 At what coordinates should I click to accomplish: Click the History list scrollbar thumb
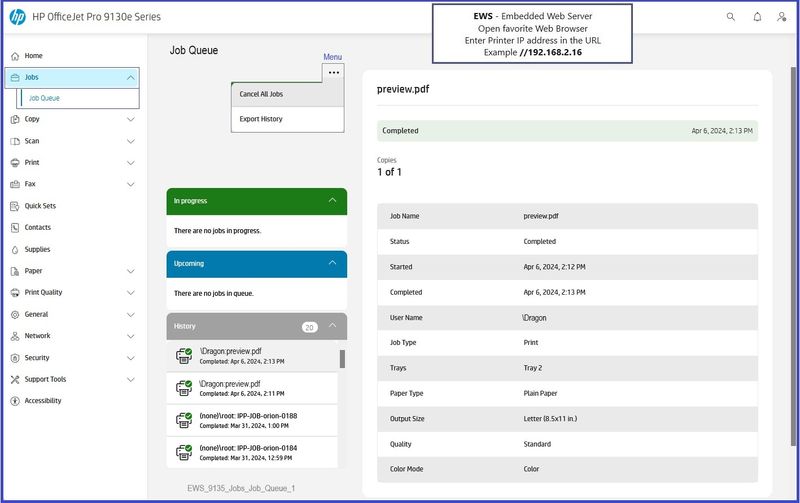[x=342, y=359]
